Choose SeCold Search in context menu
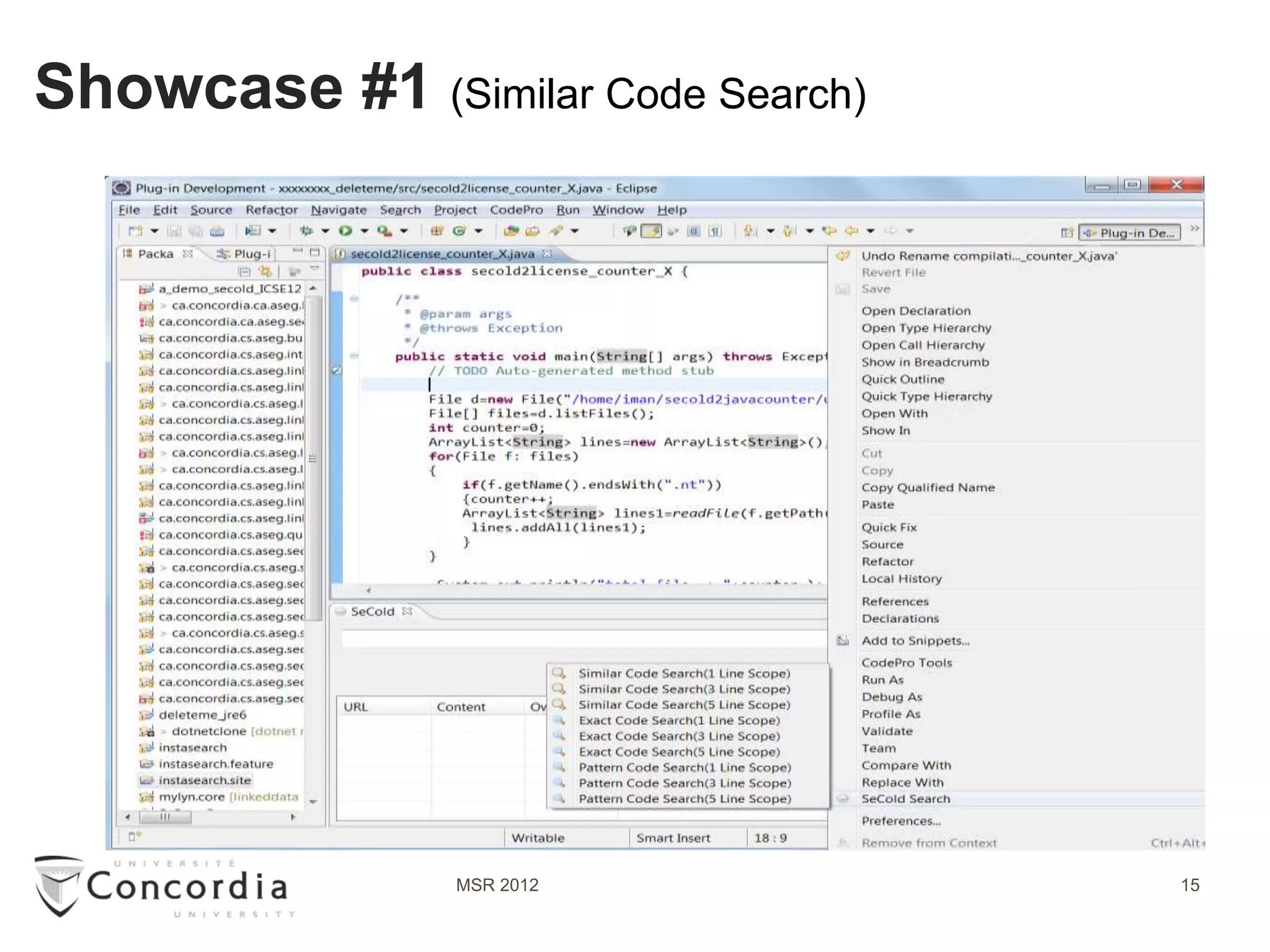 tap(1017, 799)
